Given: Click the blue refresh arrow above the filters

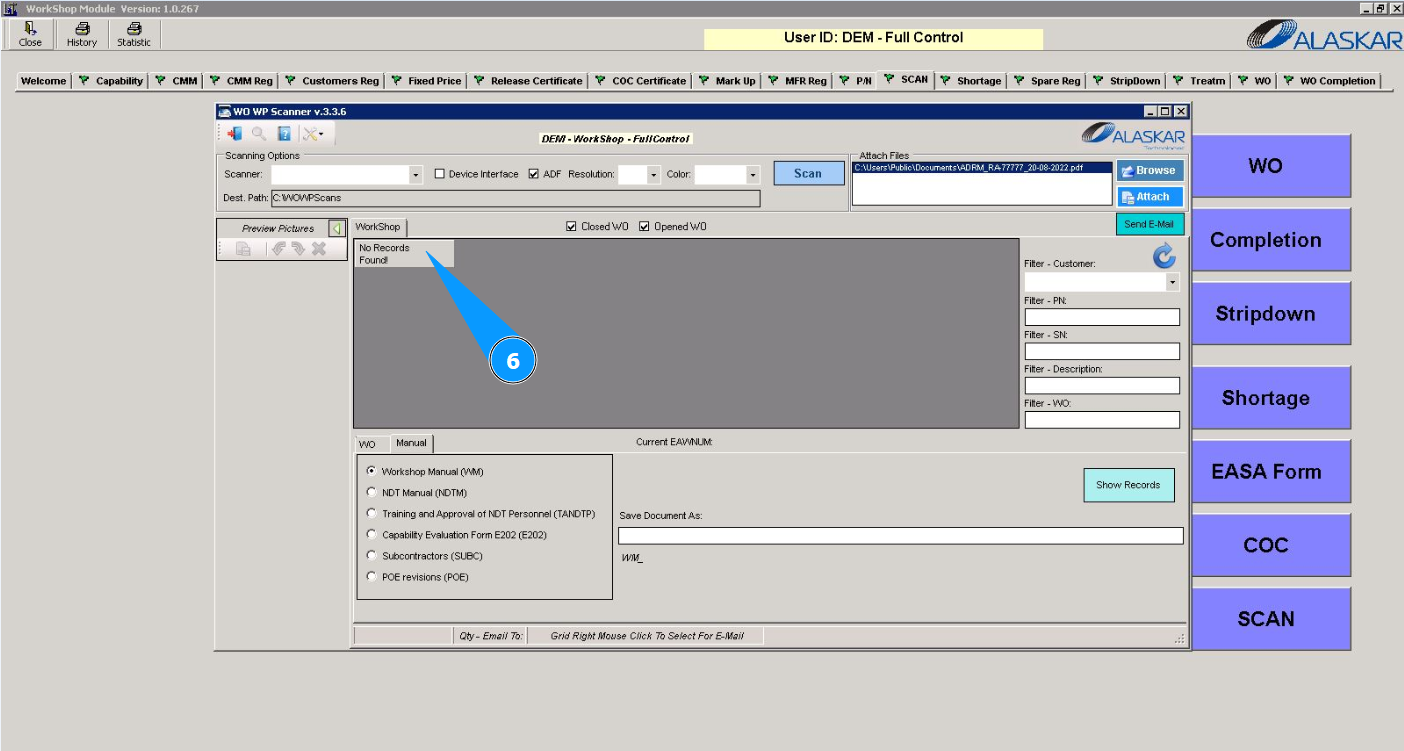Looking at the screenshot, I should pos(1164,256).
